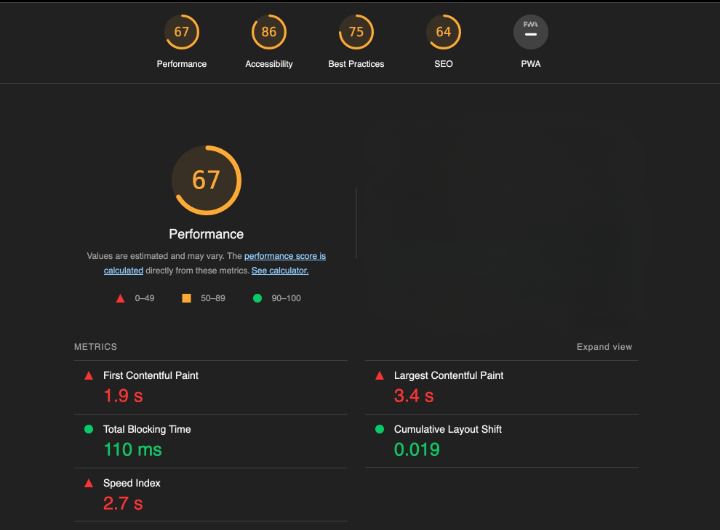Image resolution: width=720 pixels, height=530 pixels.
Task: Click red triangle beside First Contentful Paint
Action: click(89, 376)
